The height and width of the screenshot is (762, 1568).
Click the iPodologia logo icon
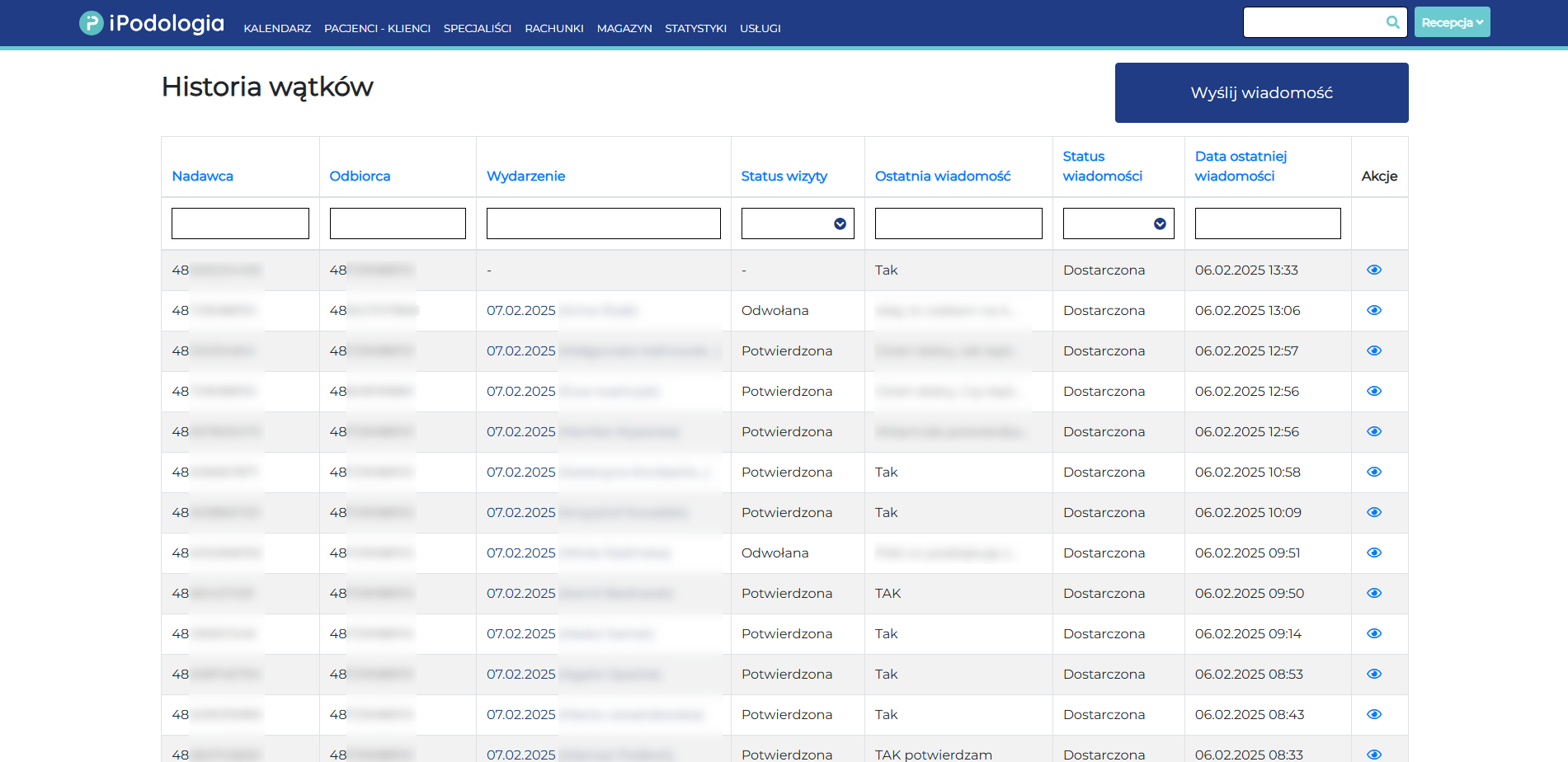tap(91, 23)
